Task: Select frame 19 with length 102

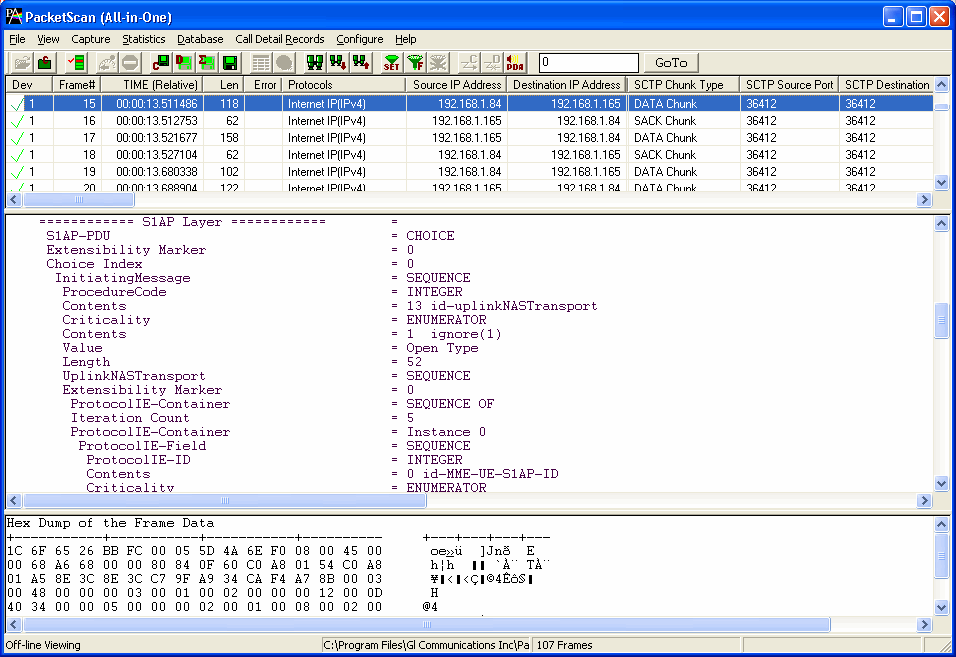Action: click(469, 172)
